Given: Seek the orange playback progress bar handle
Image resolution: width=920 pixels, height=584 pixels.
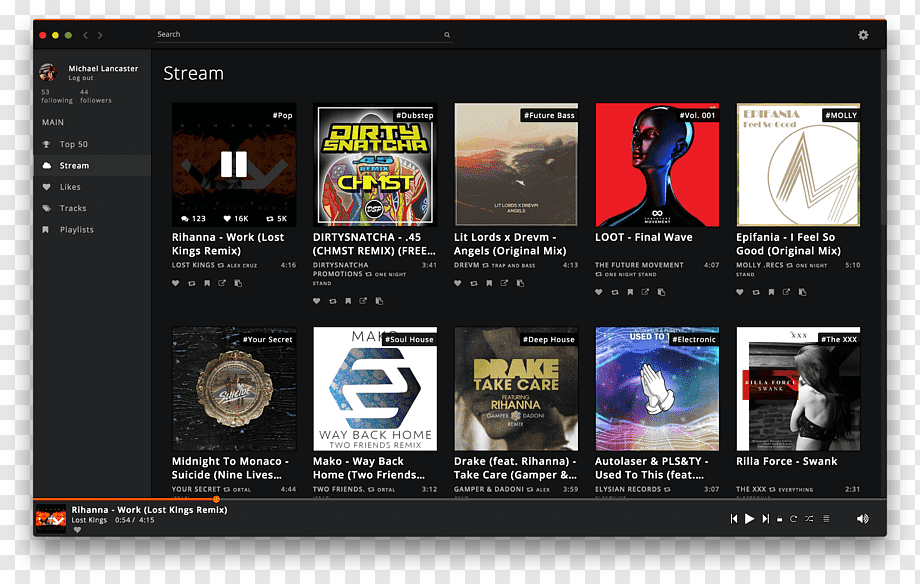Looking at the screenshot, I should (217, 499).
